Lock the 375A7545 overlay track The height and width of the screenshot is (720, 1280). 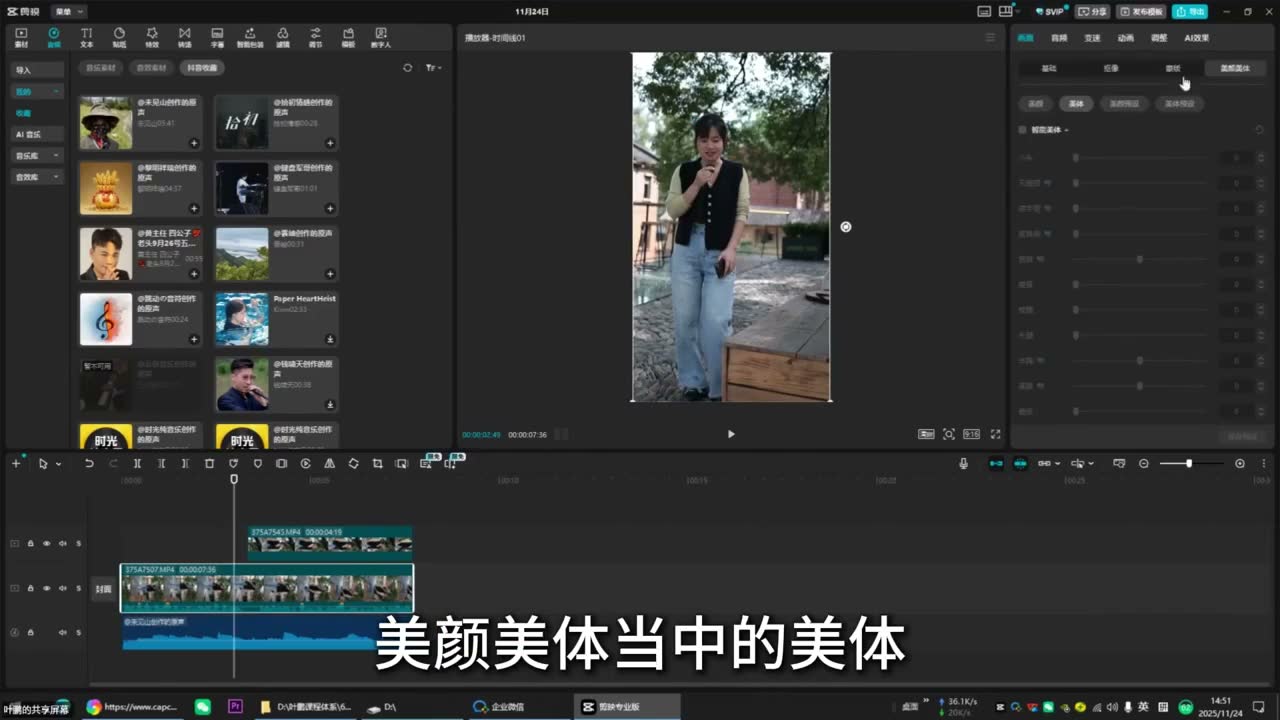click(30, 544)
